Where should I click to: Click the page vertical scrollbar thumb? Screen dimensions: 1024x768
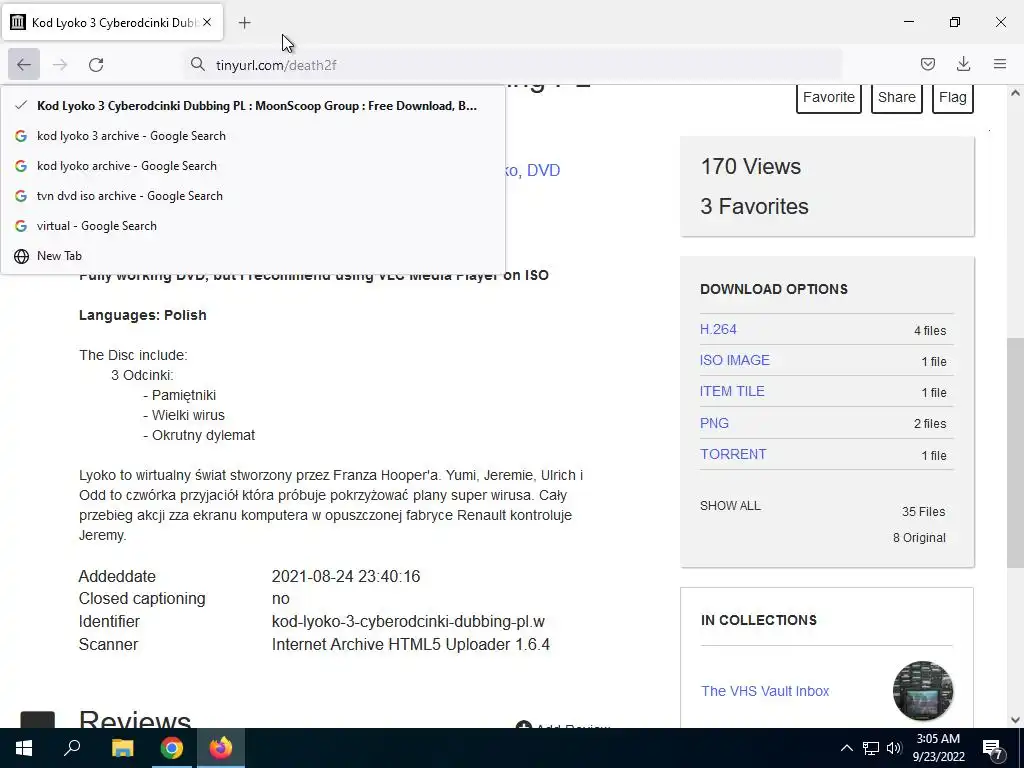1015,452
